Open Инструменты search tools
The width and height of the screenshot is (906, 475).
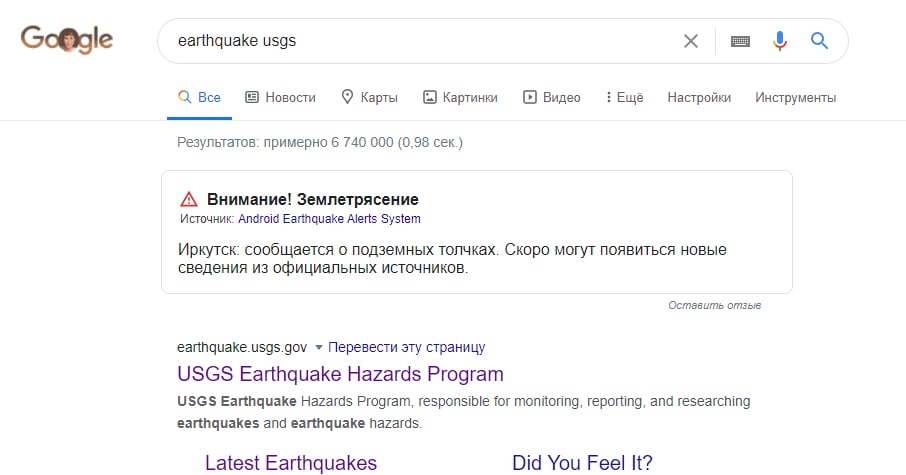click(795, 97)
